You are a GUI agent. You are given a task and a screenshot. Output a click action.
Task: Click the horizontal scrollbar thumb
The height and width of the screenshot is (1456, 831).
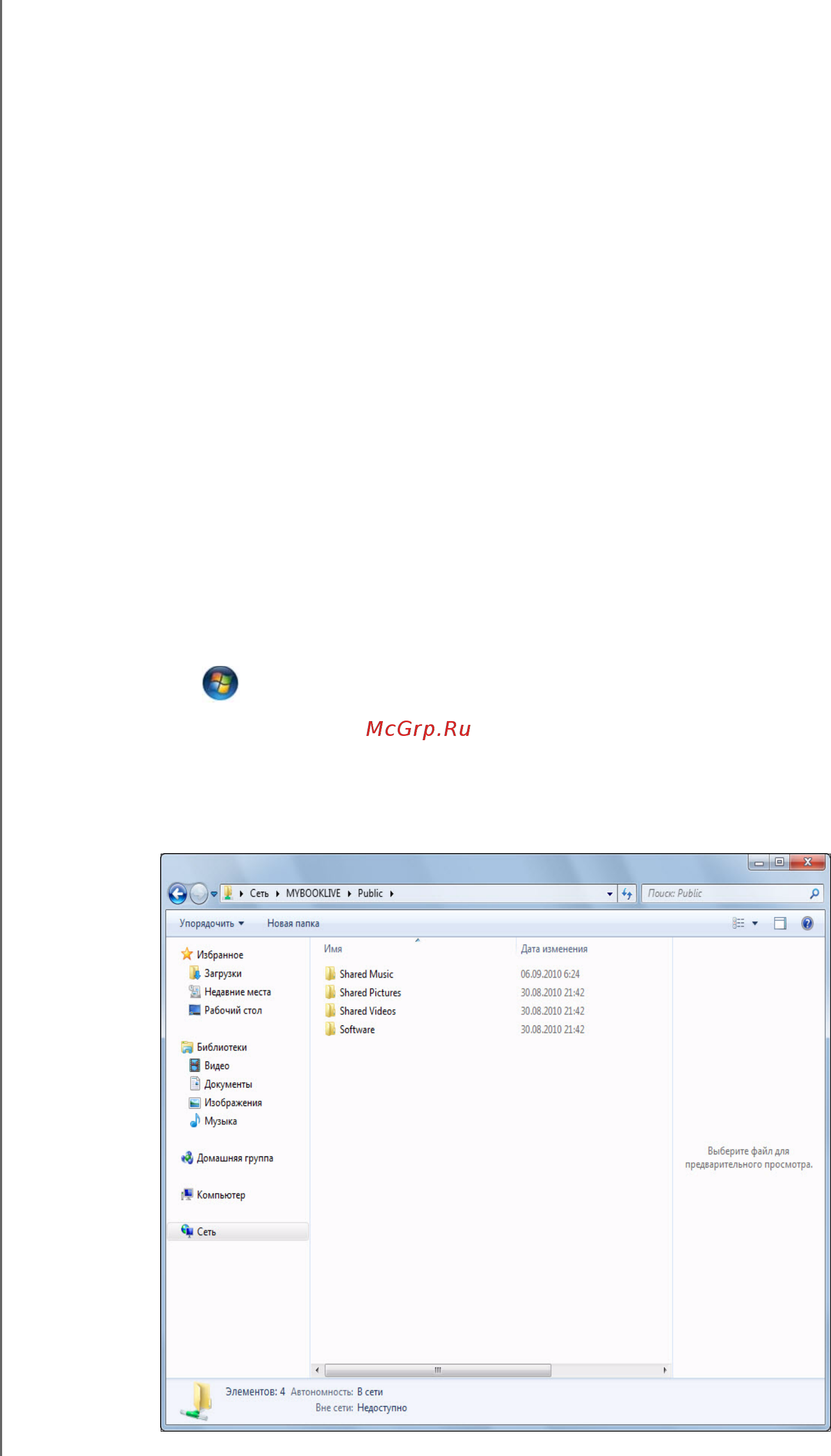[x=438, y=1370]
